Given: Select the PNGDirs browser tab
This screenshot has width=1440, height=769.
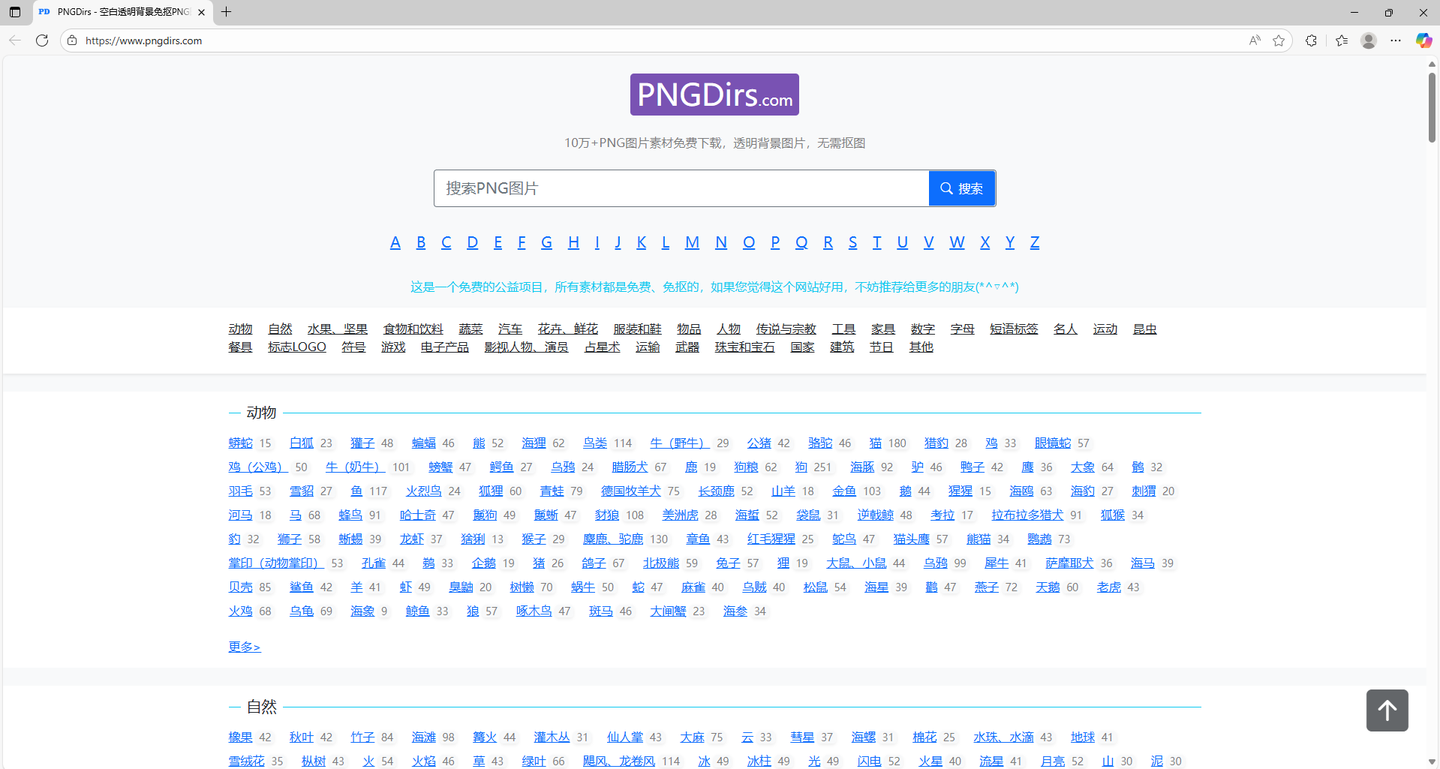Looking at the screenshot, I should coord(122,12).
